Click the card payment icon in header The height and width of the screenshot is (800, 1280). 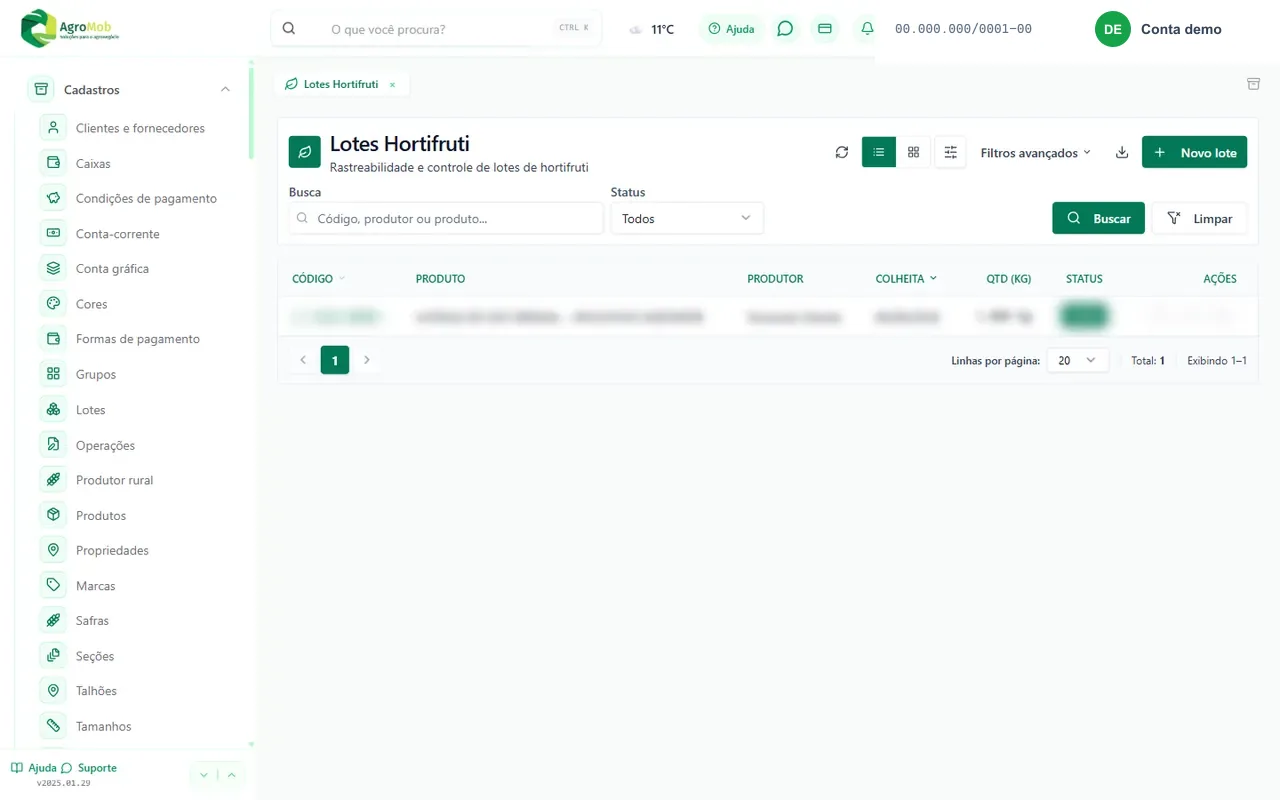(825, 29)
